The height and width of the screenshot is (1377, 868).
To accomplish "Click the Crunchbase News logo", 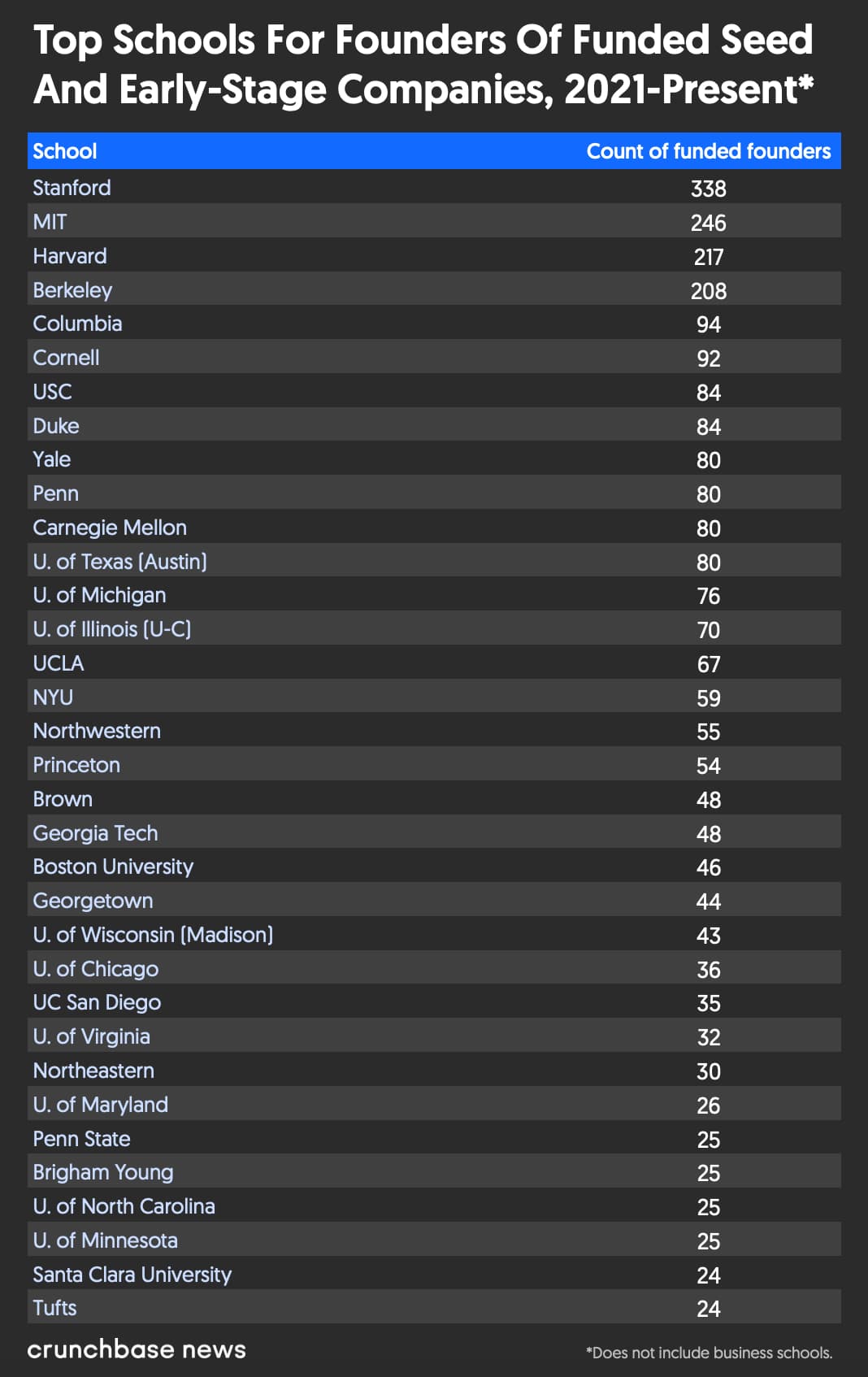I will tap(137, 1349).
